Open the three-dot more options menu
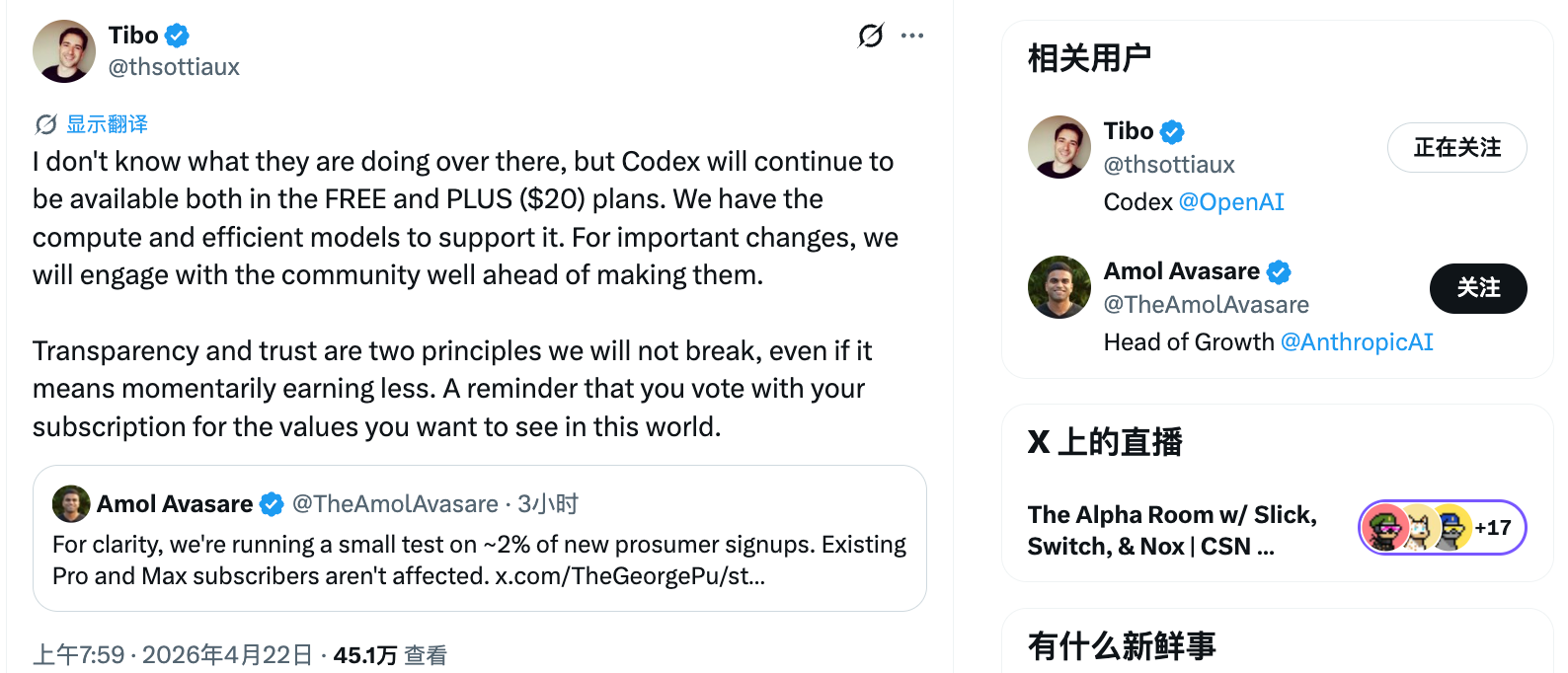The image size is (1568, 673). (912, 36)
